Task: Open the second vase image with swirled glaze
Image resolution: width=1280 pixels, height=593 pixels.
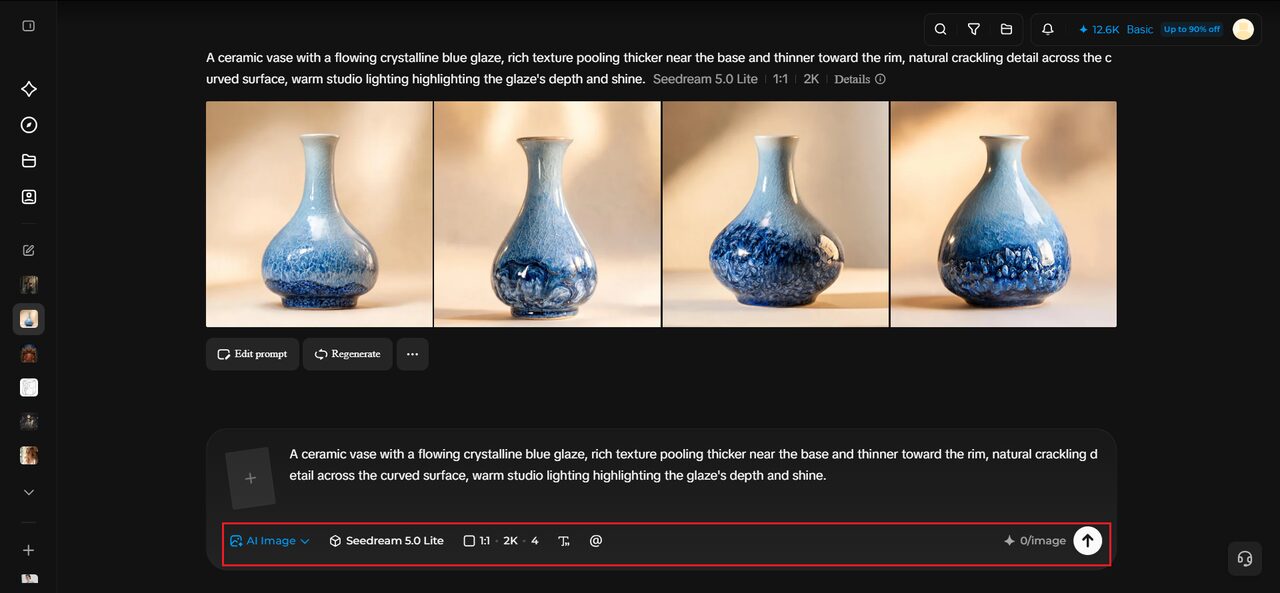Action: [x=547, y=214]
